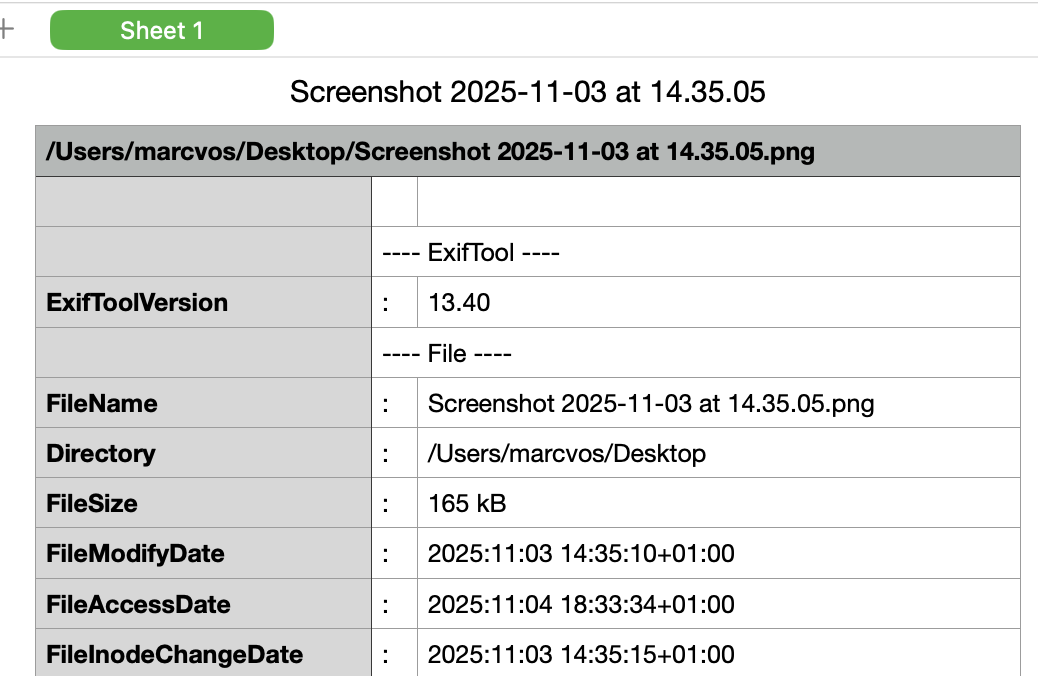This screenshot has width=1038, height=676.
Task: Click the ExifToolVersion label cell
Action: [x=137, y=302]
